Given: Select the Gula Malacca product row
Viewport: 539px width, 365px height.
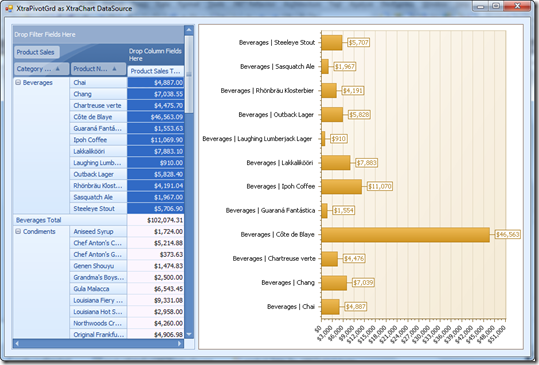Looking at the screenshot, I should point(98,289).
